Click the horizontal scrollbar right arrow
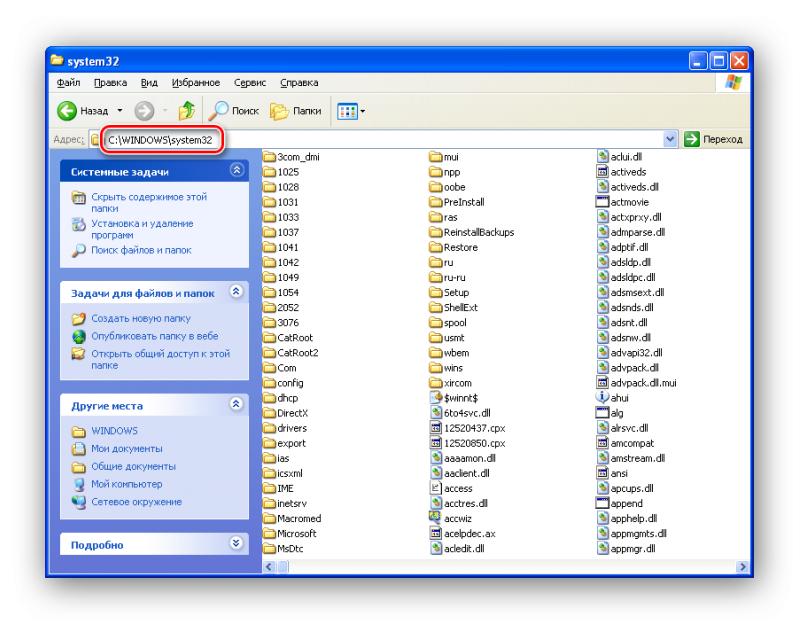Viewport: 800px width, 624px height. tap(742, 566)
